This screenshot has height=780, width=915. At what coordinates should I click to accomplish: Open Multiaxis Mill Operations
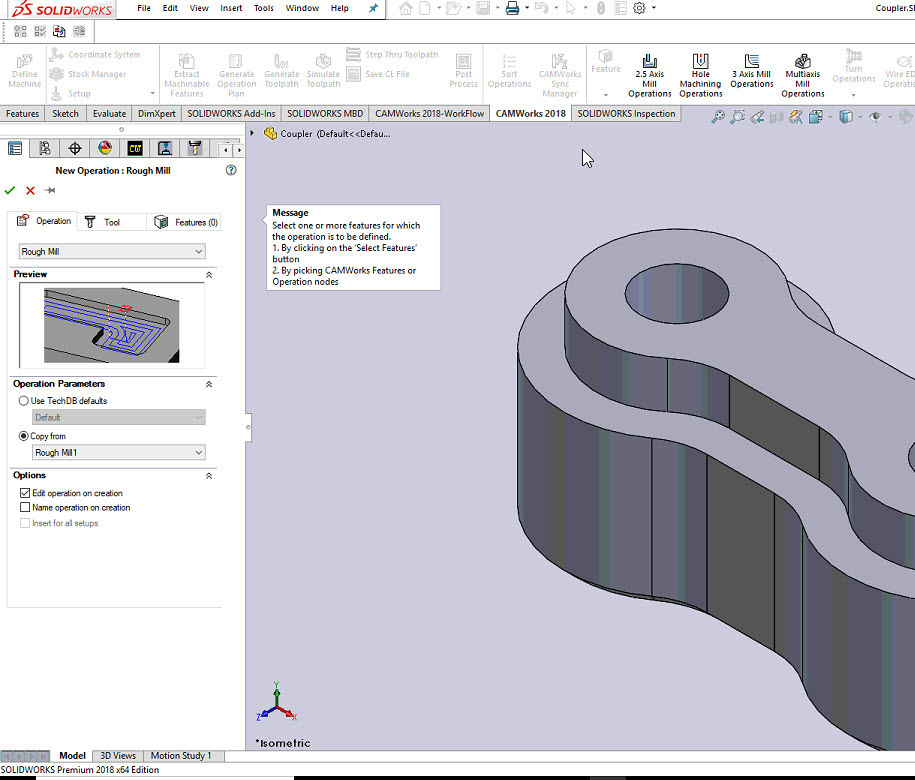802,75
